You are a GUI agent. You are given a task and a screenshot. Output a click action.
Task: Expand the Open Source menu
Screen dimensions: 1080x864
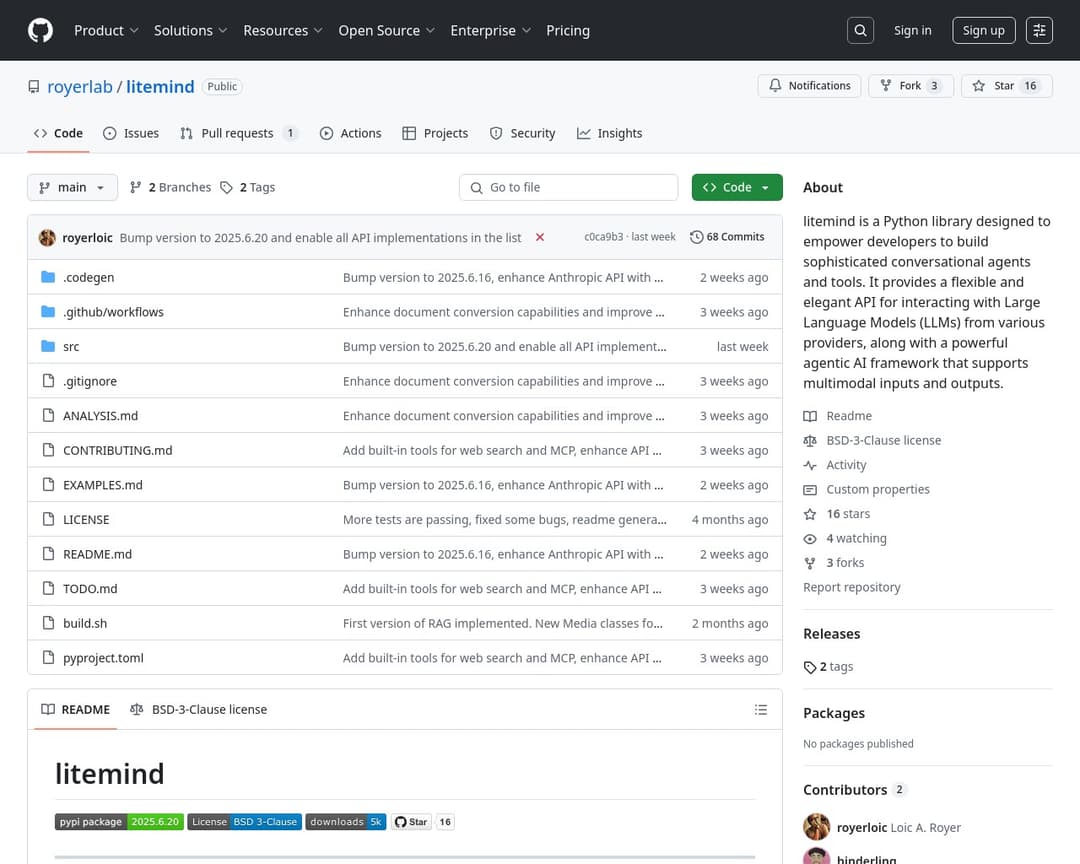pos(386,30)
